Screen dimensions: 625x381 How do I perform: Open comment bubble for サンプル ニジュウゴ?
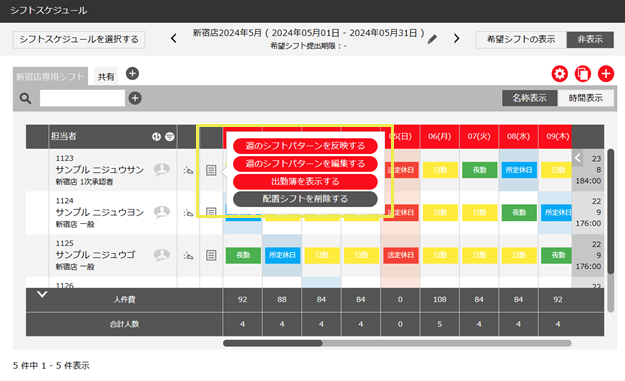tap(162, 255)
